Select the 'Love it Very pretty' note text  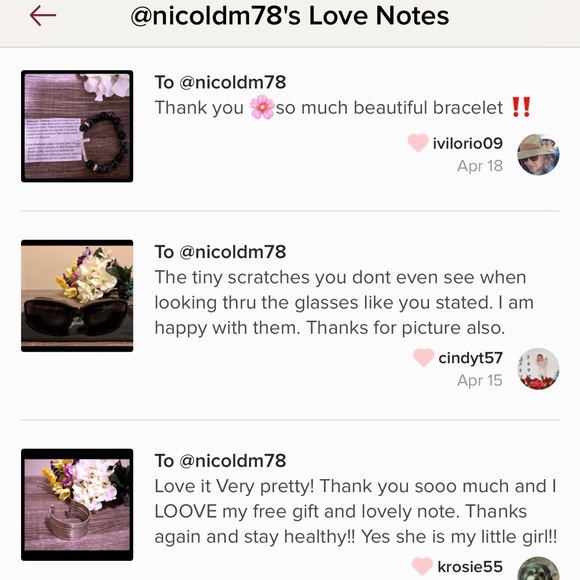coord(356,511)
